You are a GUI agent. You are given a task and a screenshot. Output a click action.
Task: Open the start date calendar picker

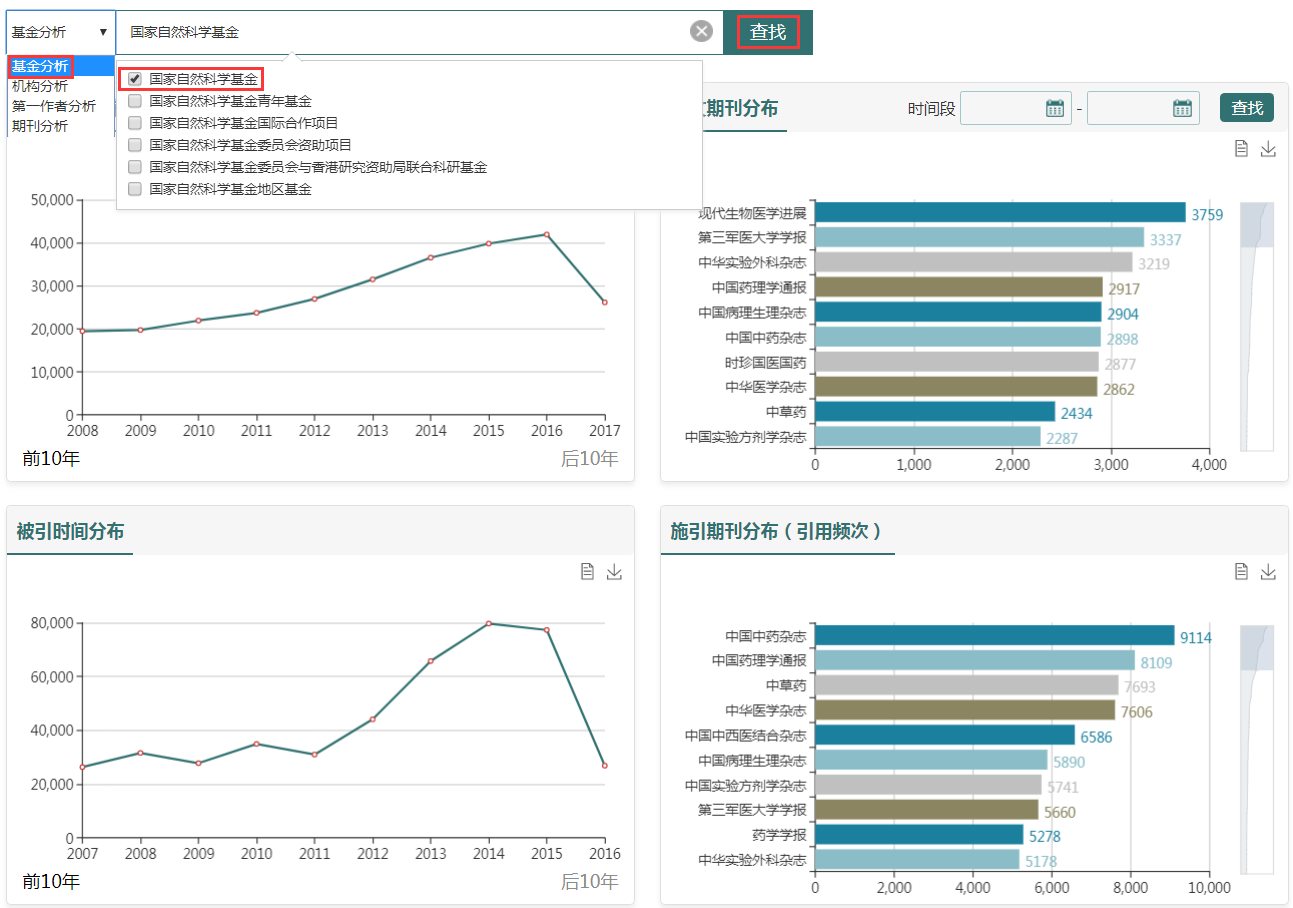(x=1054, y=108)
